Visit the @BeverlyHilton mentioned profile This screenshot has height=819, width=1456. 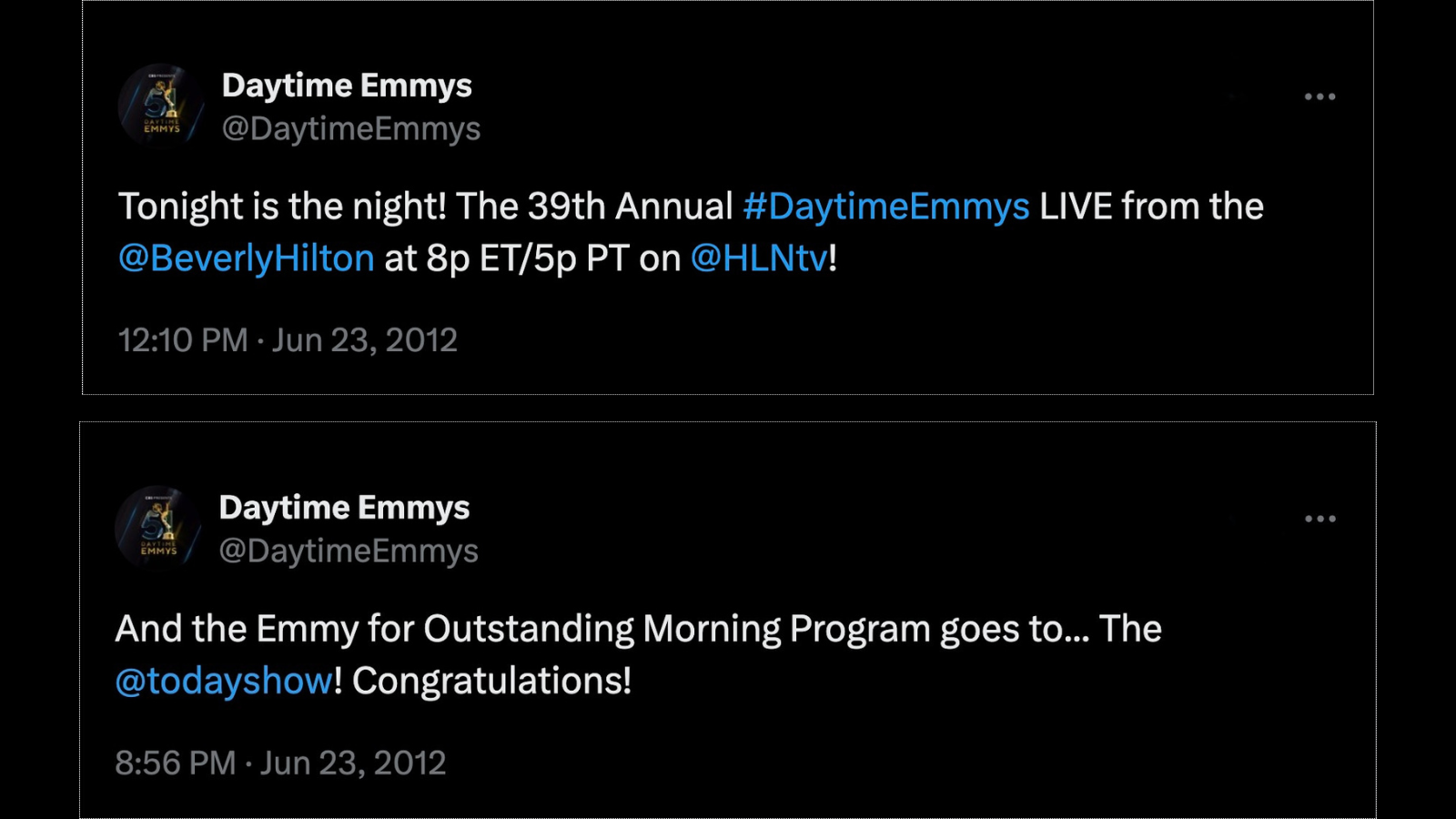pyautogui.click(x=247, y=259)
